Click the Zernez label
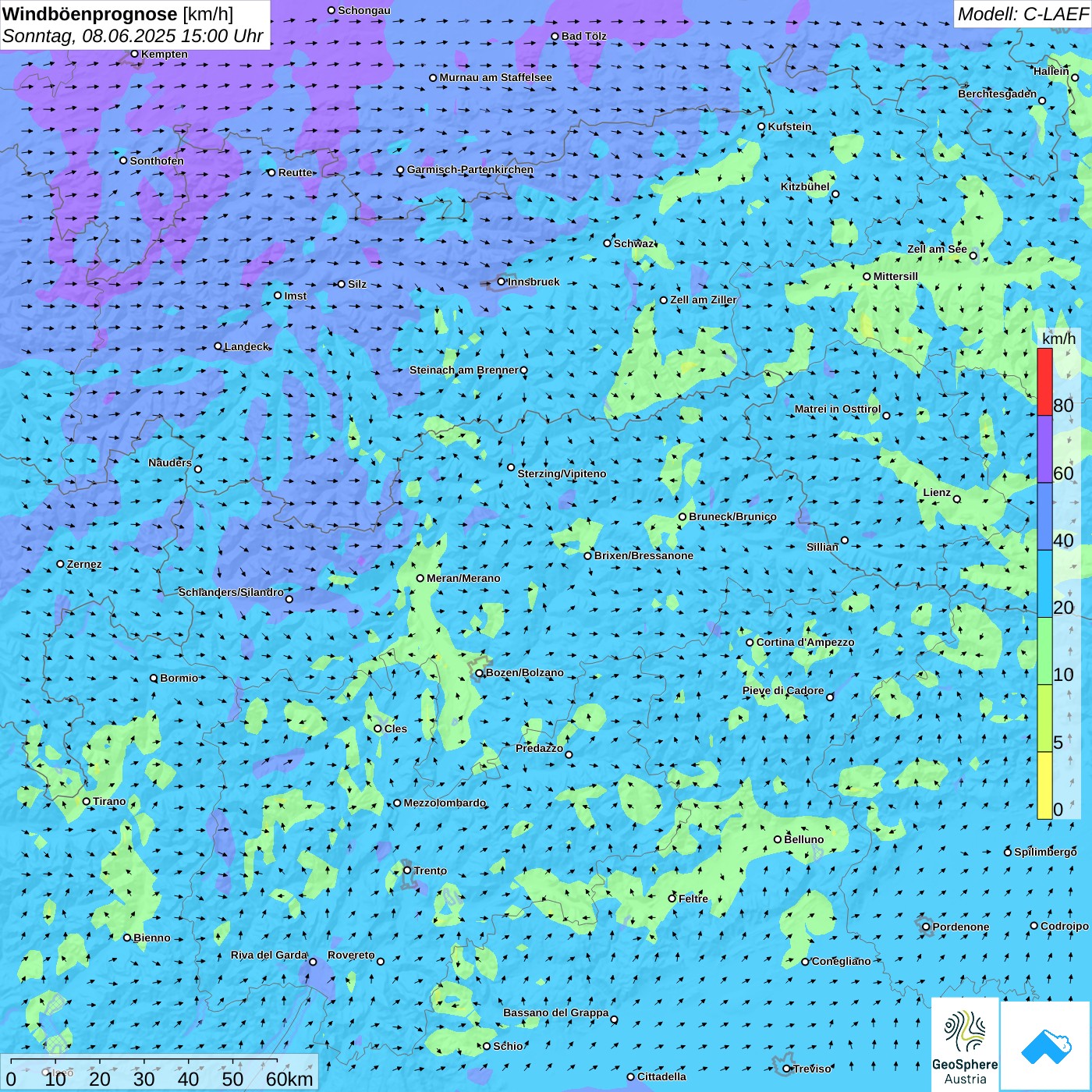 click(84, 564)
